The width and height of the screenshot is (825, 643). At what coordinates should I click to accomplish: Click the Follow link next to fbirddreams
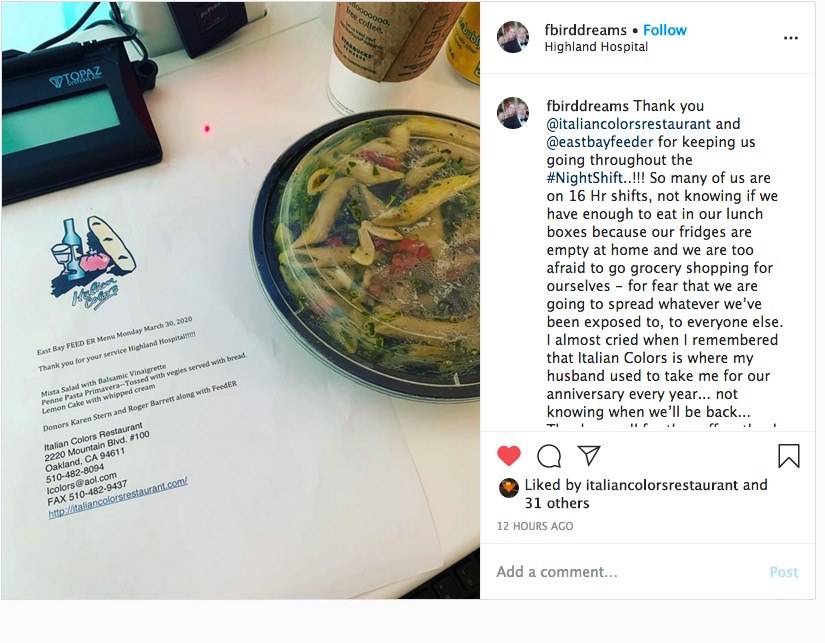[x=665, y=30]
